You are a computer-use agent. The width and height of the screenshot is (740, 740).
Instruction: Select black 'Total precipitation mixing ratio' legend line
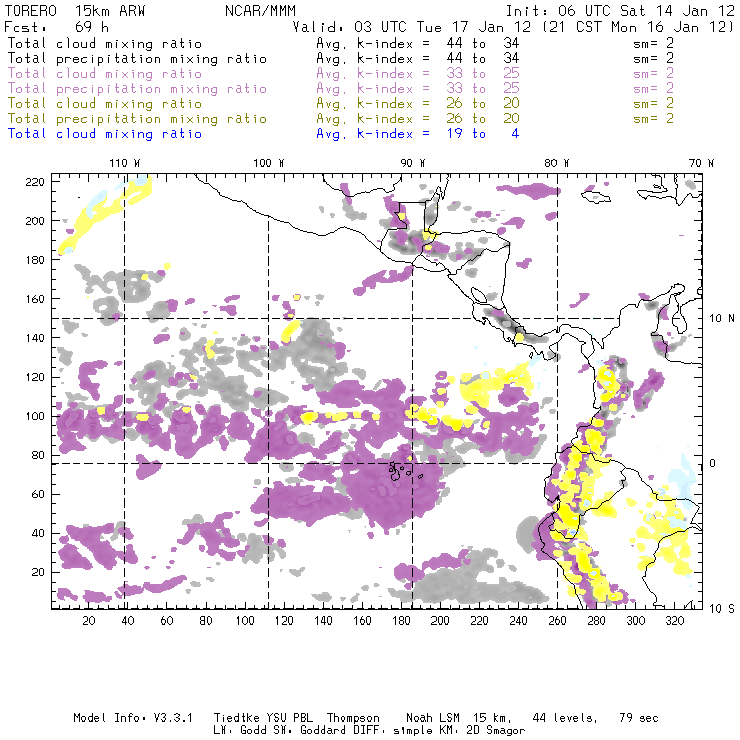(x=137, y=59)
